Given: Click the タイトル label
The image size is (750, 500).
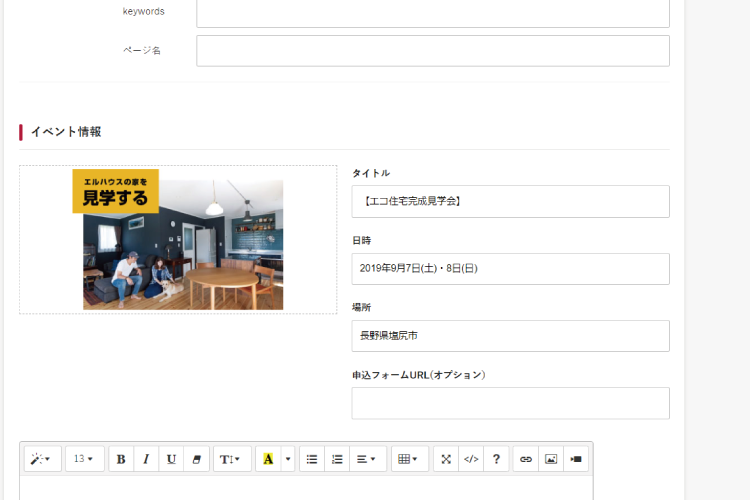Looking at the screenshot, I should [371, 173].
